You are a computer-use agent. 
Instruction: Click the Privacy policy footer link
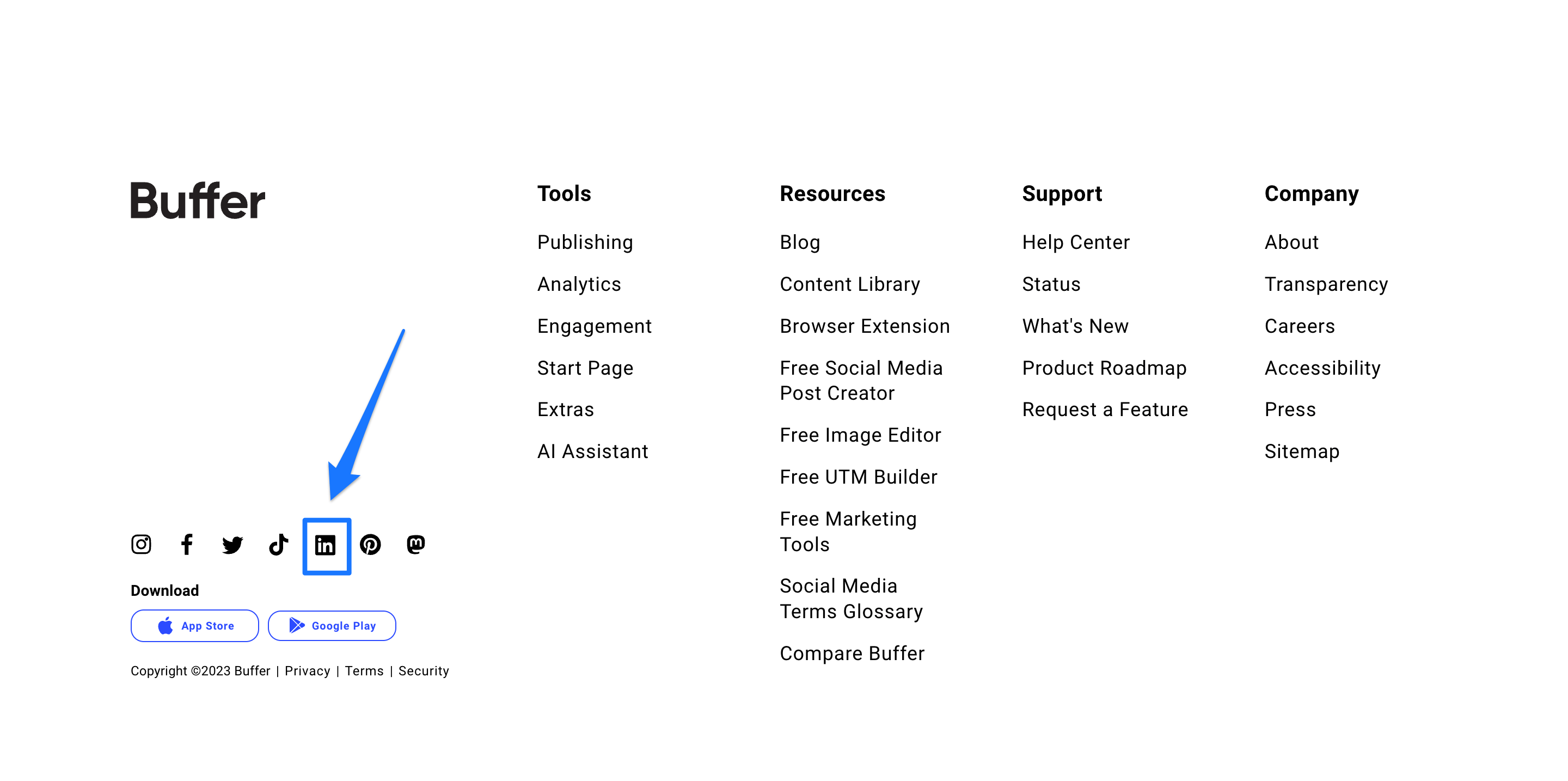[307, 671]
